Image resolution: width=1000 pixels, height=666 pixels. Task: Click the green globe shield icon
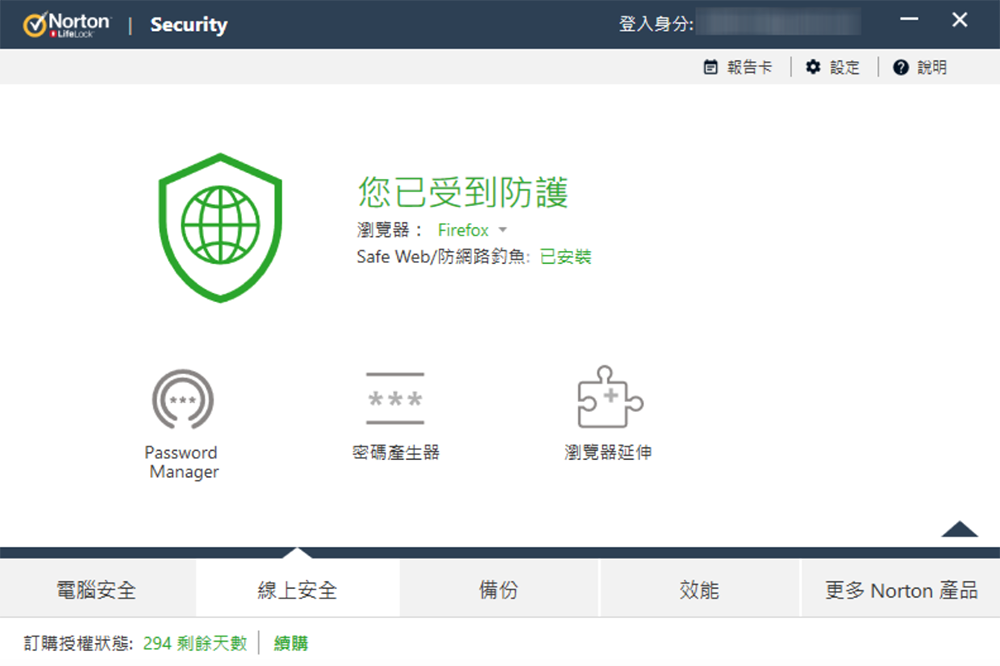point(221,228)
